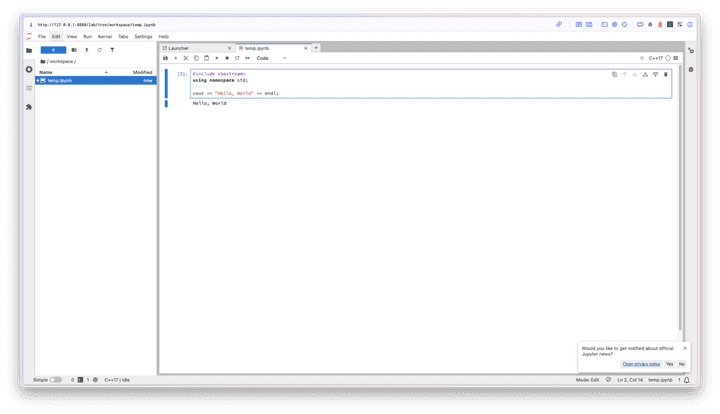Open the Running Terminals and Kernels sidebar icon
The width and height of the screenshot is (720, 414).
(x=29, y=69)
